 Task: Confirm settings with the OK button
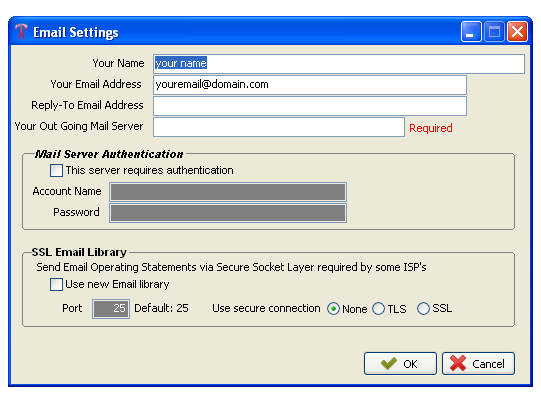[400, 363]
